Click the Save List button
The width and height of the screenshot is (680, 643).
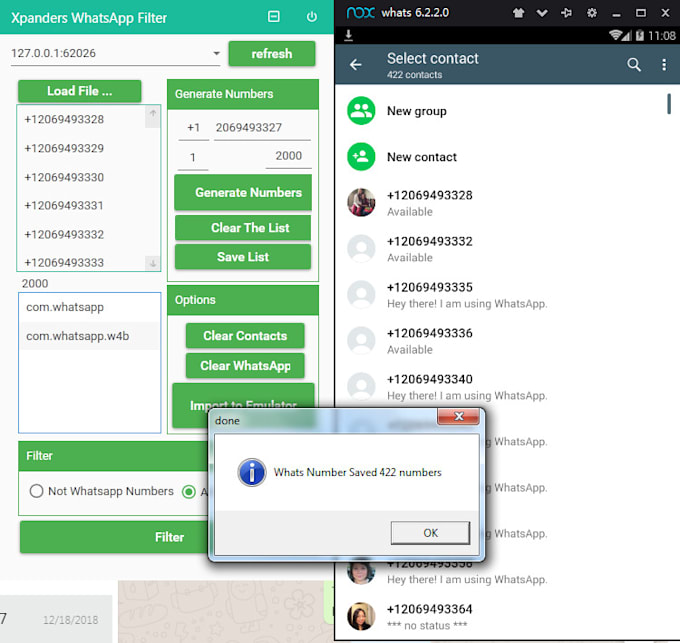pyautogui.click(x=243, y=257)
